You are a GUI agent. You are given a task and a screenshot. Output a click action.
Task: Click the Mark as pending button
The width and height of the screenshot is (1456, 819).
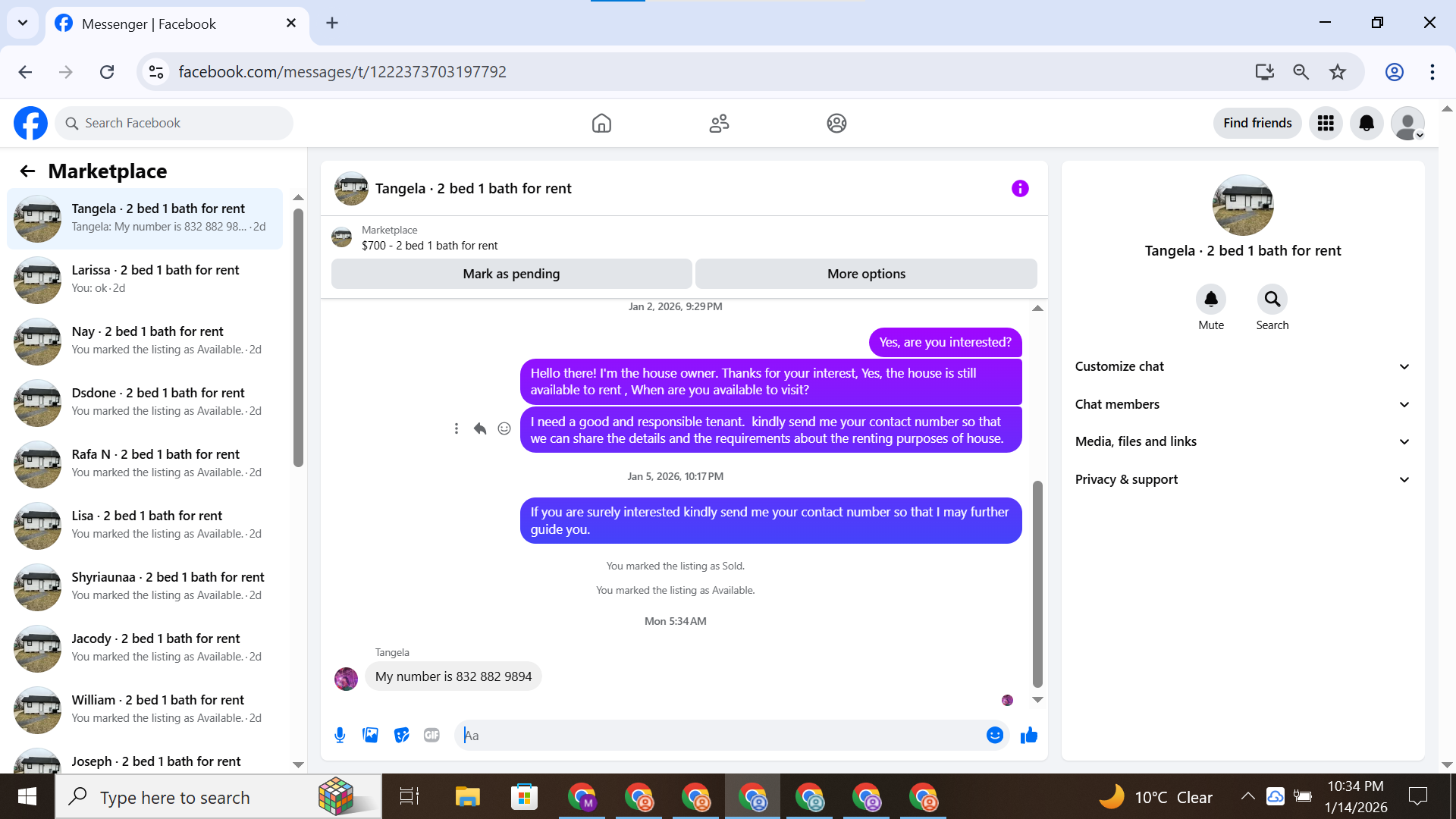[511, 274]
